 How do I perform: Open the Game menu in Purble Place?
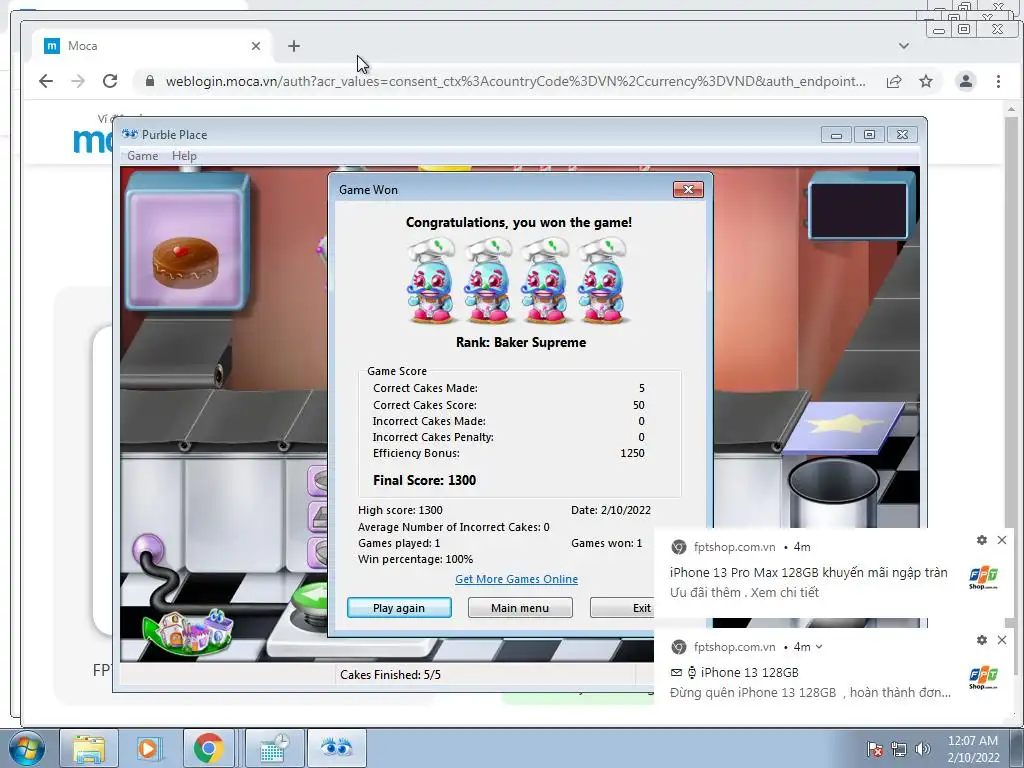pyautogui.click(x=142, y=155)
